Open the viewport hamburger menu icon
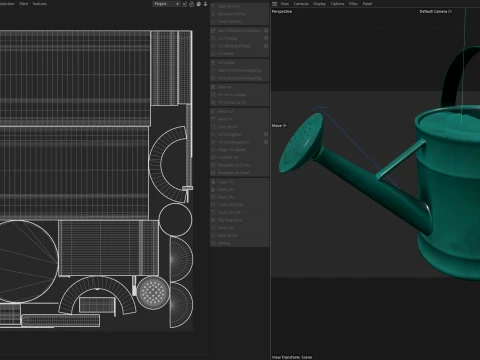The image size is (480, 360). [275, 4]
